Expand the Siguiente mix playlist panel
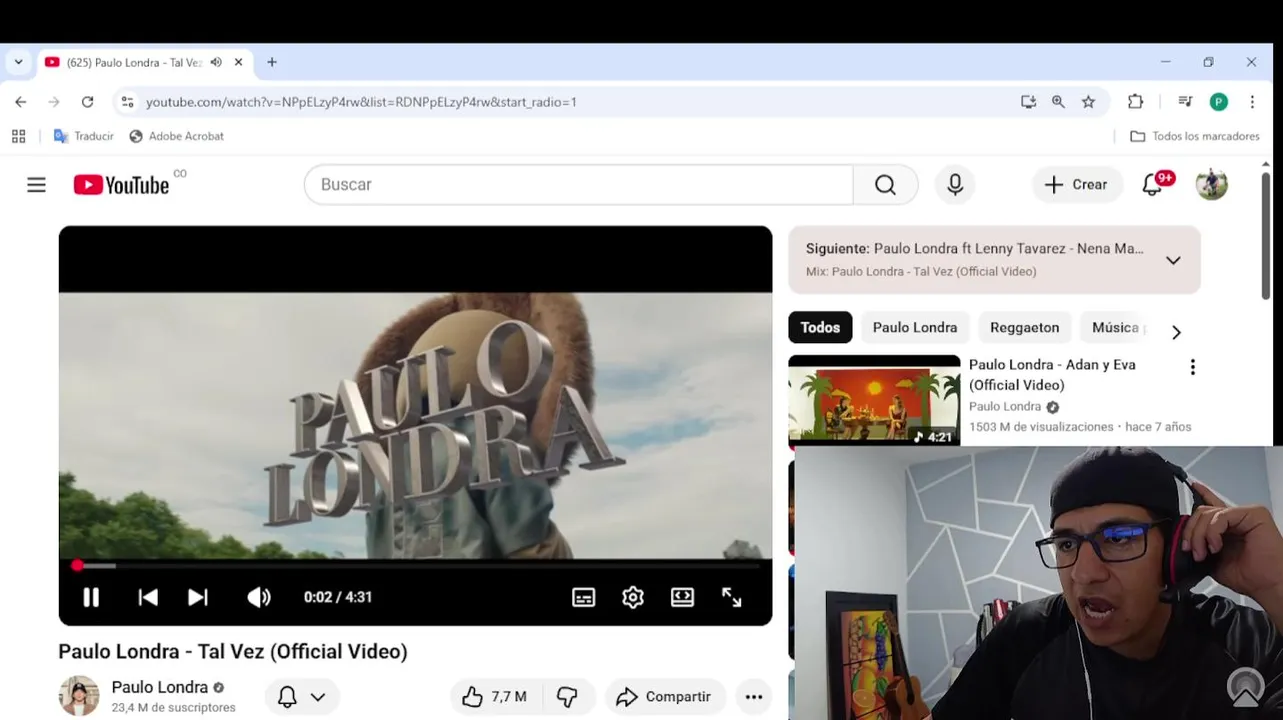 1173,260
